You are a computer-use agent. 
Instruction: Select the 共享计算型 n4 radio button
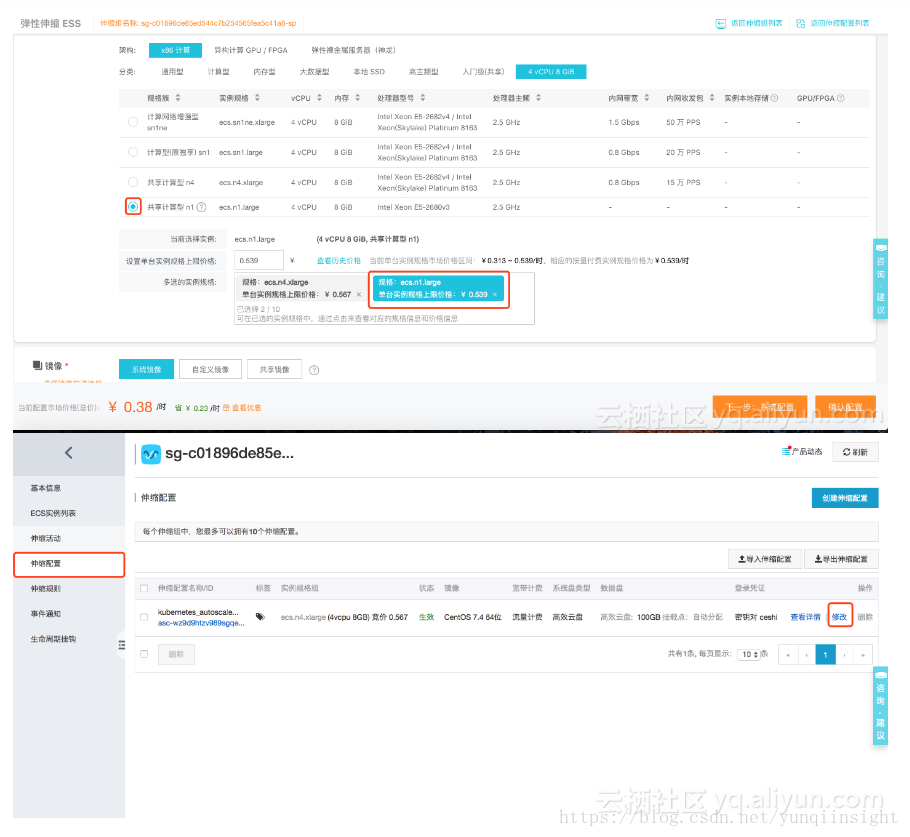133,182
